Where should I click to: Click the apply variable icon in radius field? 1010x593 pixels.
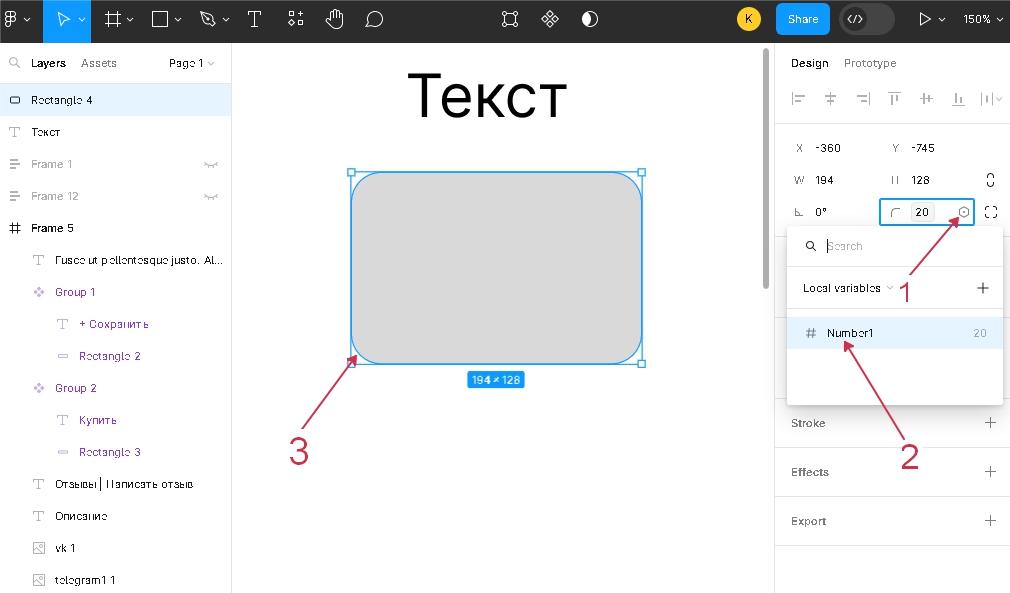(964, 212)
